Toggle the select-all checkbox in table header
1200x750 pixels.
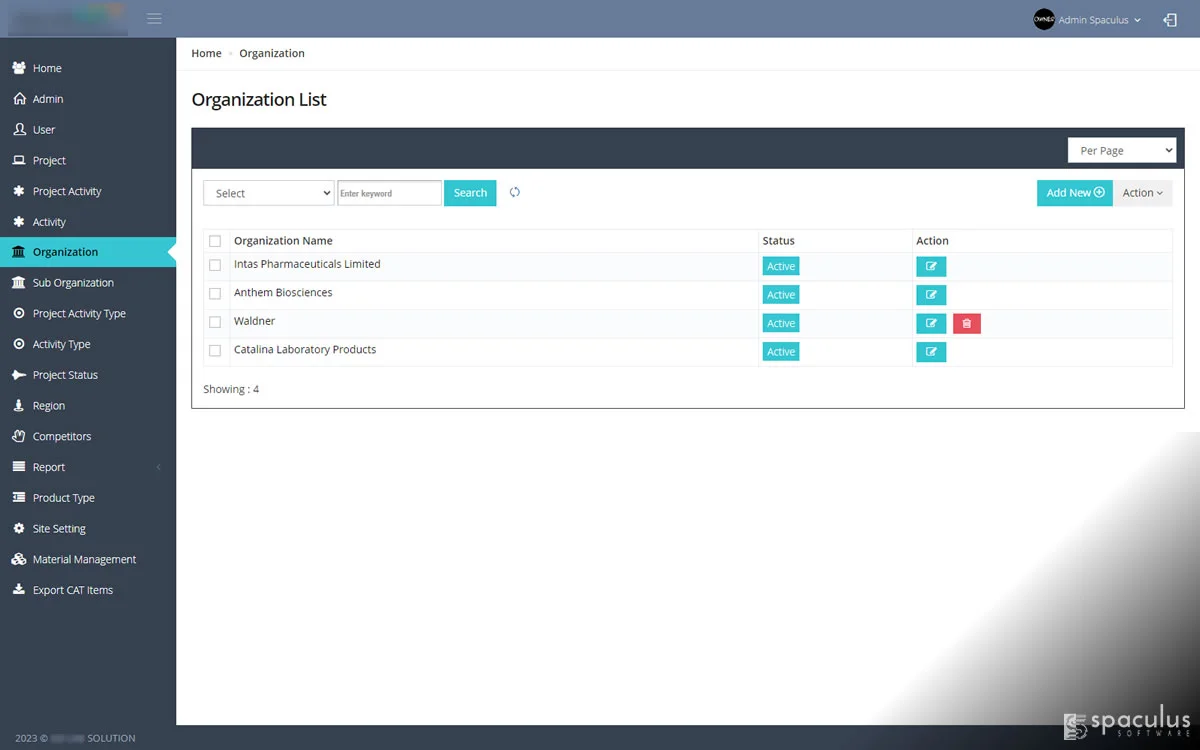(x=215, y=241)
